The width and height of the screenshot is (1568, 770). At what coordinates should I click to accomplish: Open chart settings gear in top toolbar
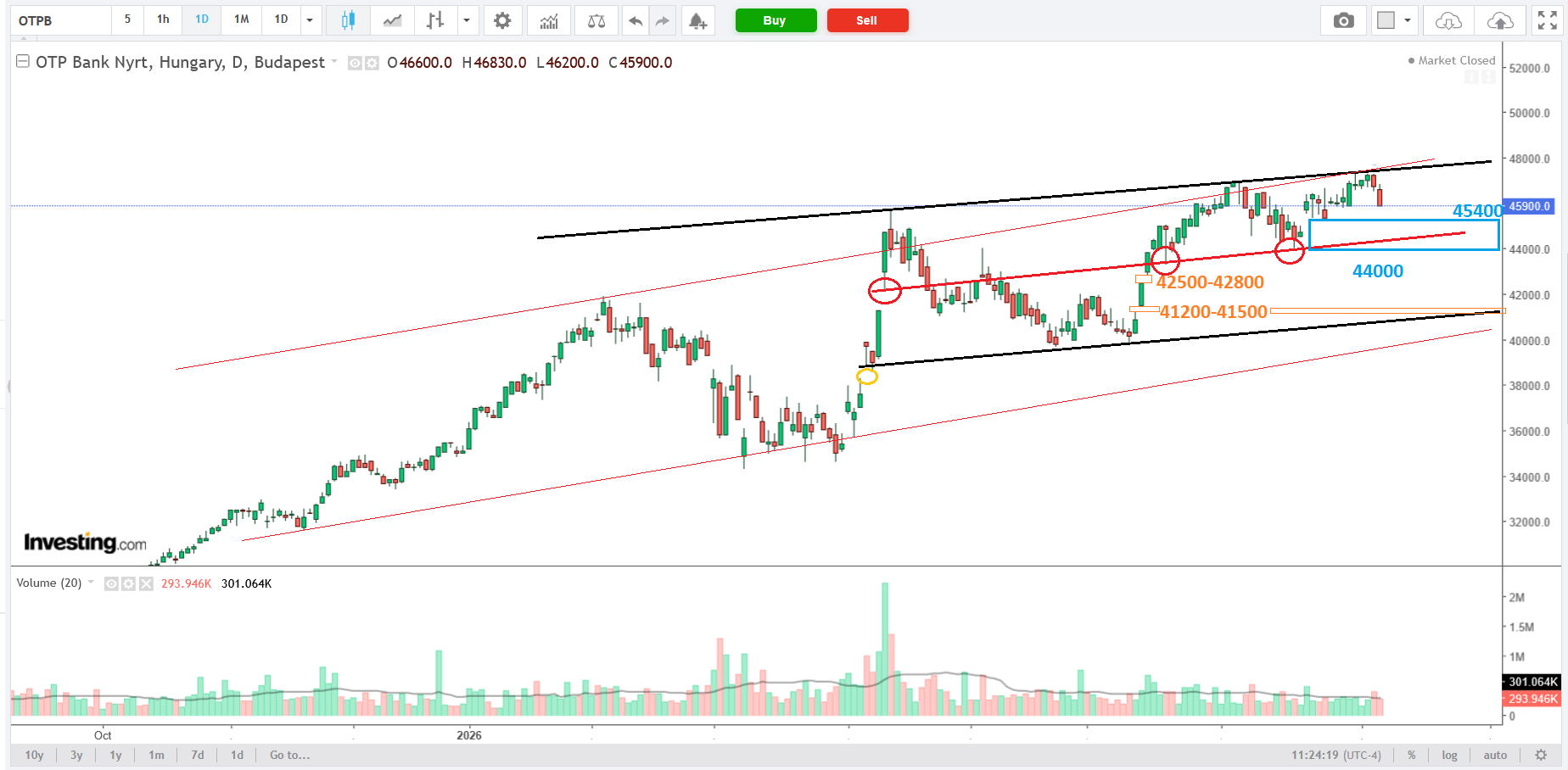click(502, 20)
